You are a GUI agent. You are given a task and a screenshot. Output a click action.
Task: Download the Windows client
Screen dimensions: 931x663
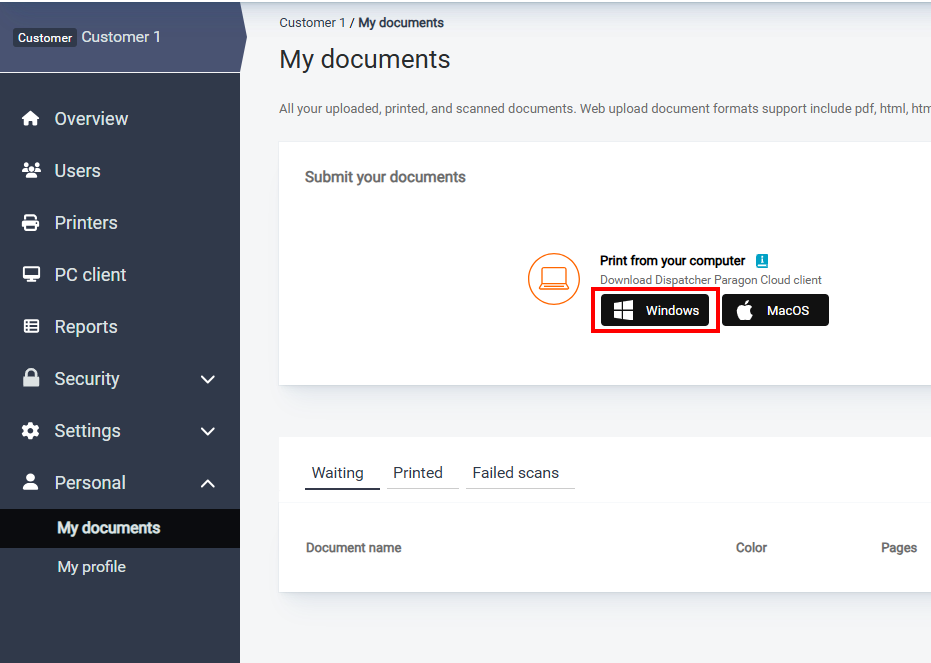[656, 311]
